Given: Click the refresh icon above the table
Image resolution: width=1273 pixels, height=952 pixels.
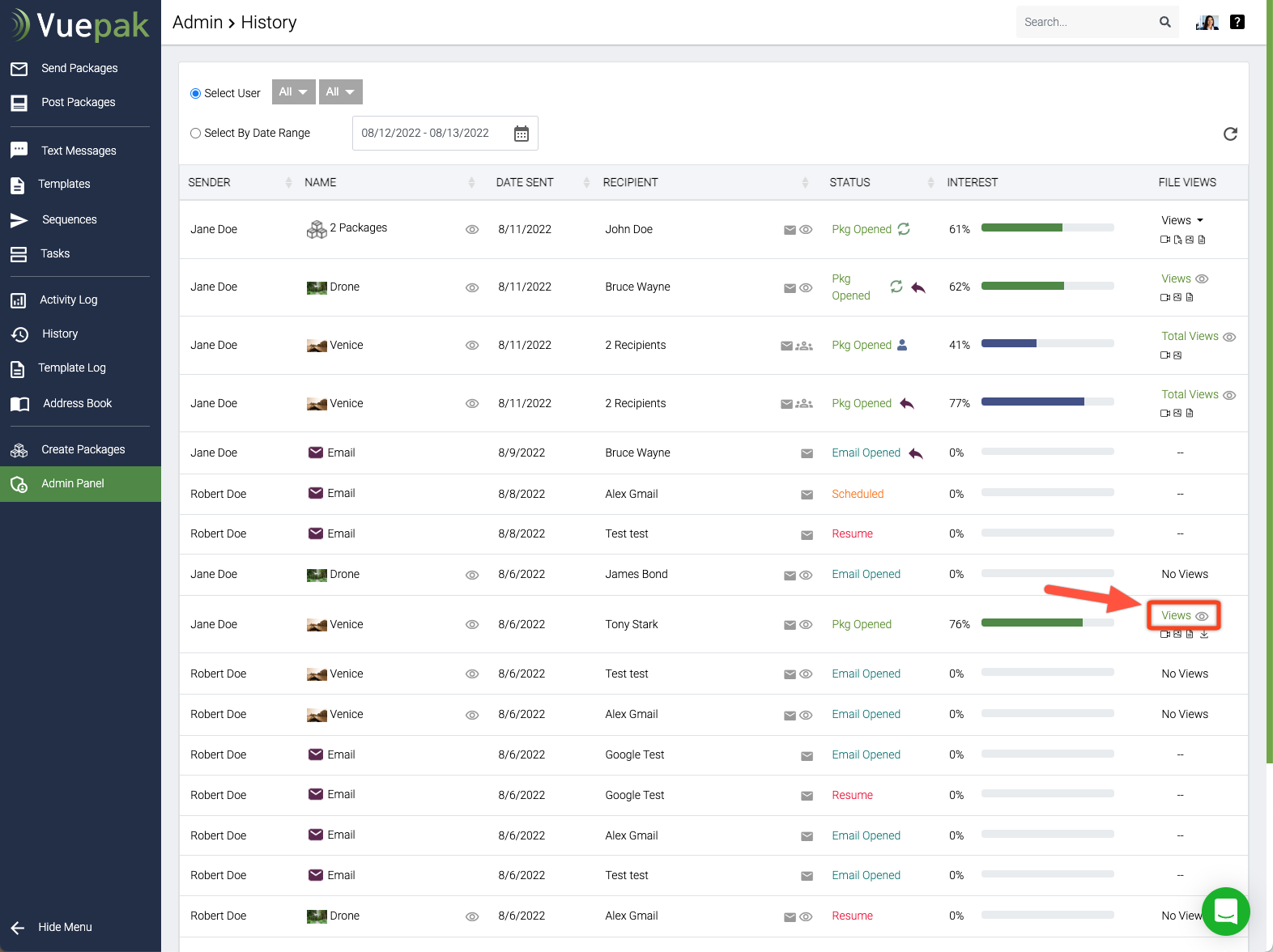Looking at the screenshot, I should tap(1230, 134).
